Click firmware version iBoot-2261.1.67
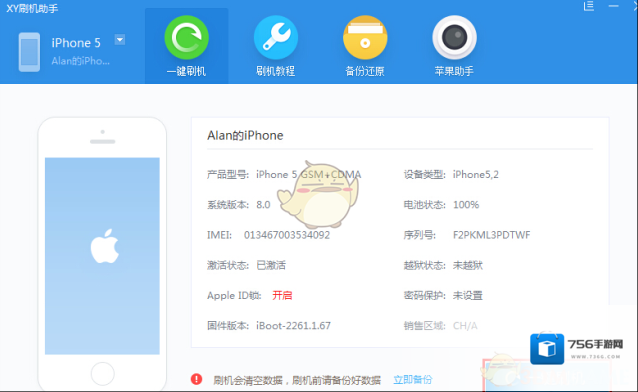 (x=293, y=326)
